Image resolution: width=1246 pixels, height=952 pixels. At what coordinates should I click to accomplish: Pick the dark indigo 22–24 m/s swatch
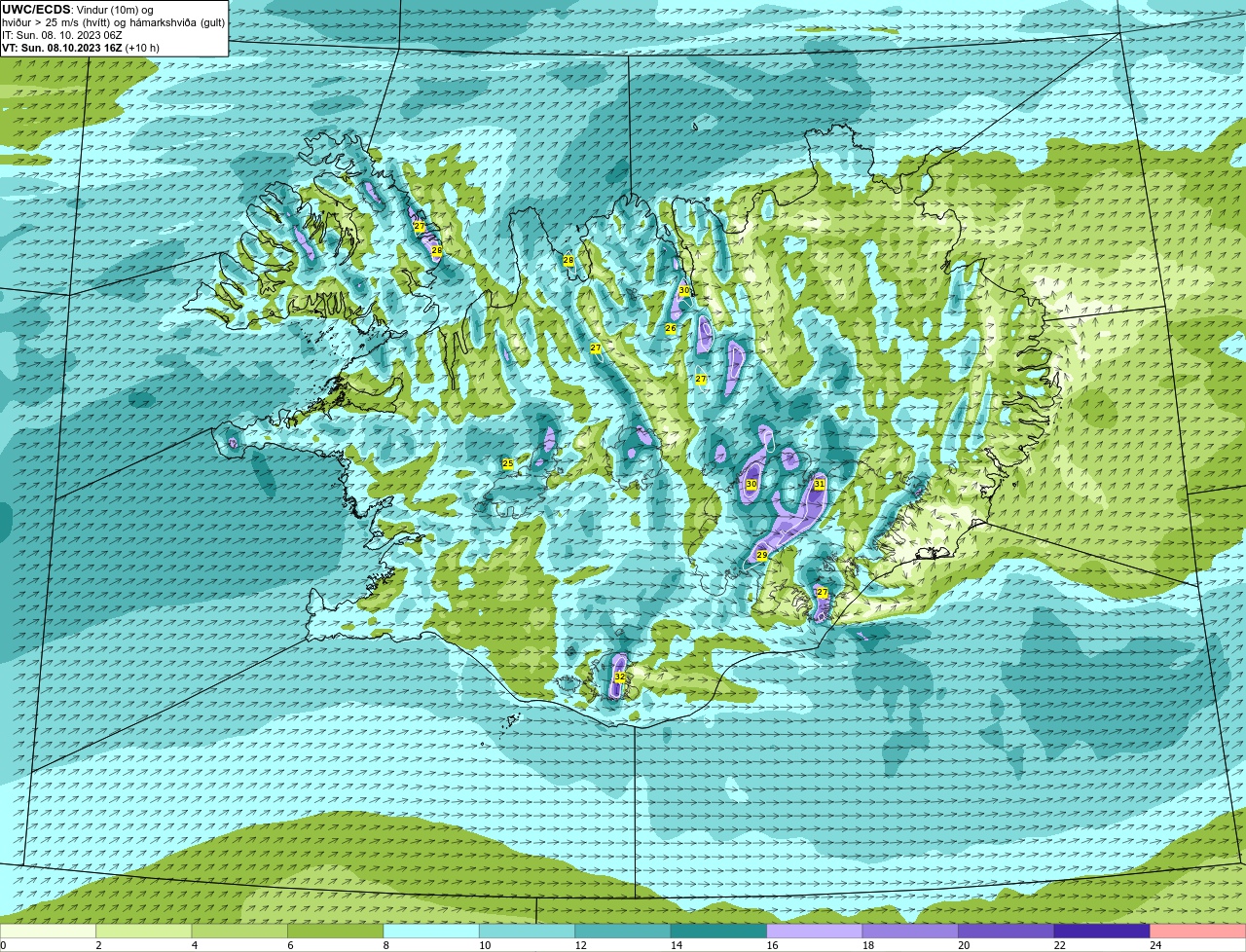[x=1103, y=932]
